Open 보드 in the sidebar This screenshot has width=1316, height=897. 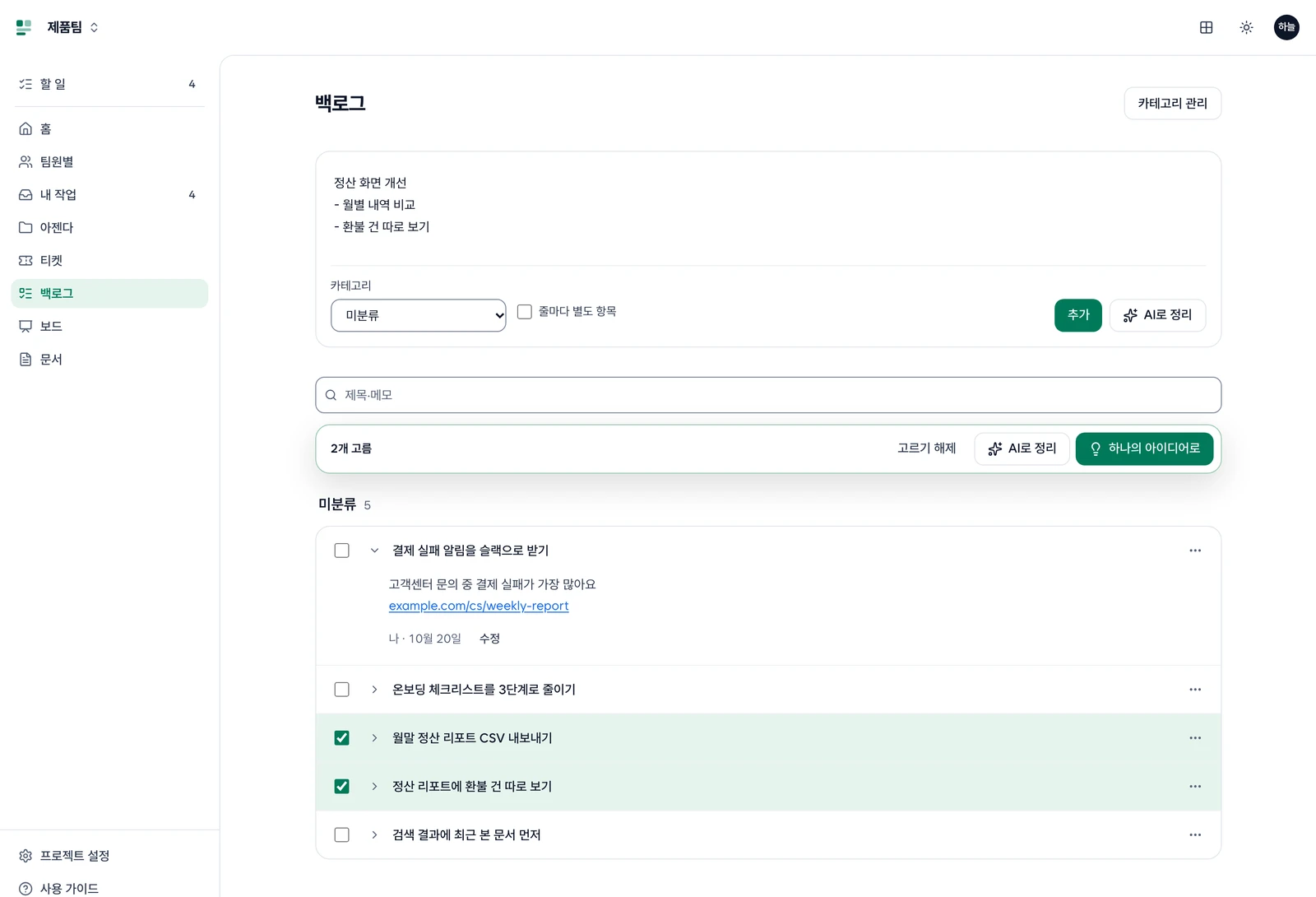pos(109,327)
